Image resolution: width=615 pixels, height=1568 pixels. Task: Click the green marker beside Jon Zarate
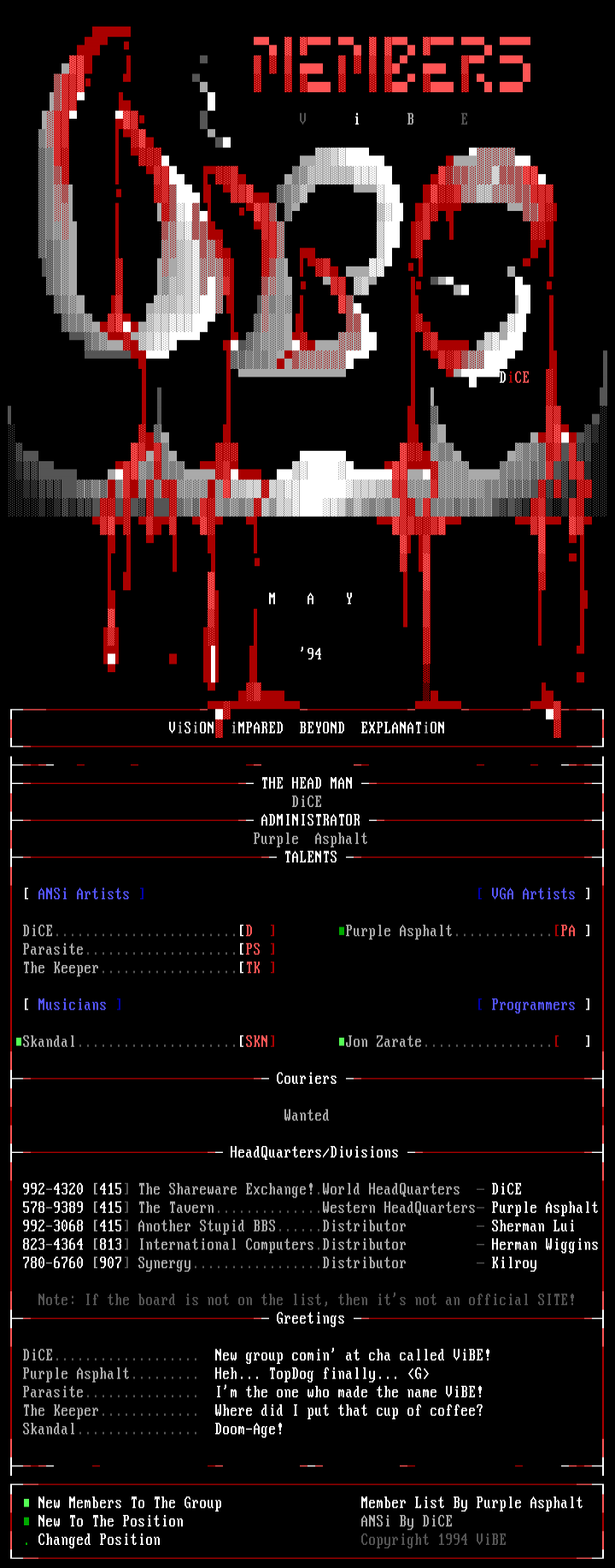342,1042
